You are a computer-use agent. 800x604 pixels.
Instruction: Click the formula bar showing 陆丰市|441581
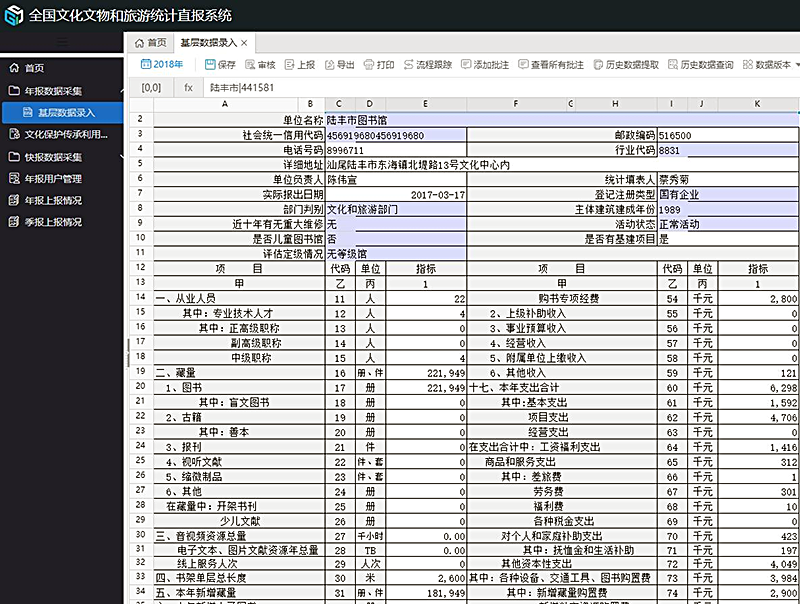pyautogui.click(x=500, y=87)
